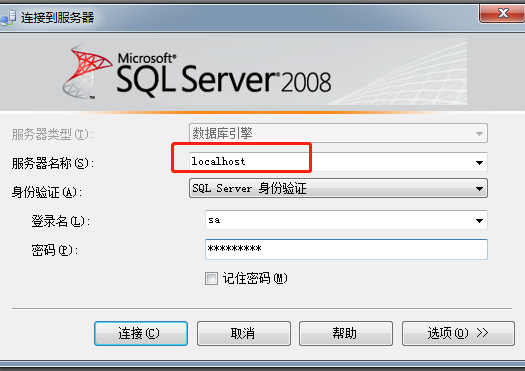This screenshot has height=371, width=525.
Task: Click the SQL Server 2008 logo icon
Action: coord(87,71)
